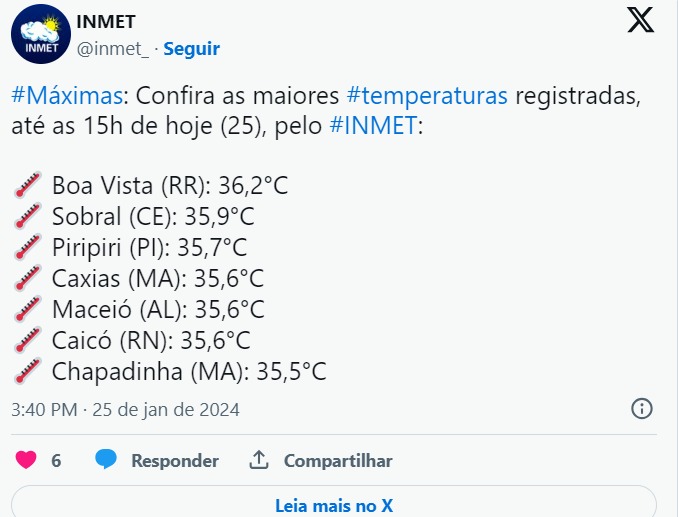Click the share upload icon
This screenshot has height=517, width=678.
point(259,460)
